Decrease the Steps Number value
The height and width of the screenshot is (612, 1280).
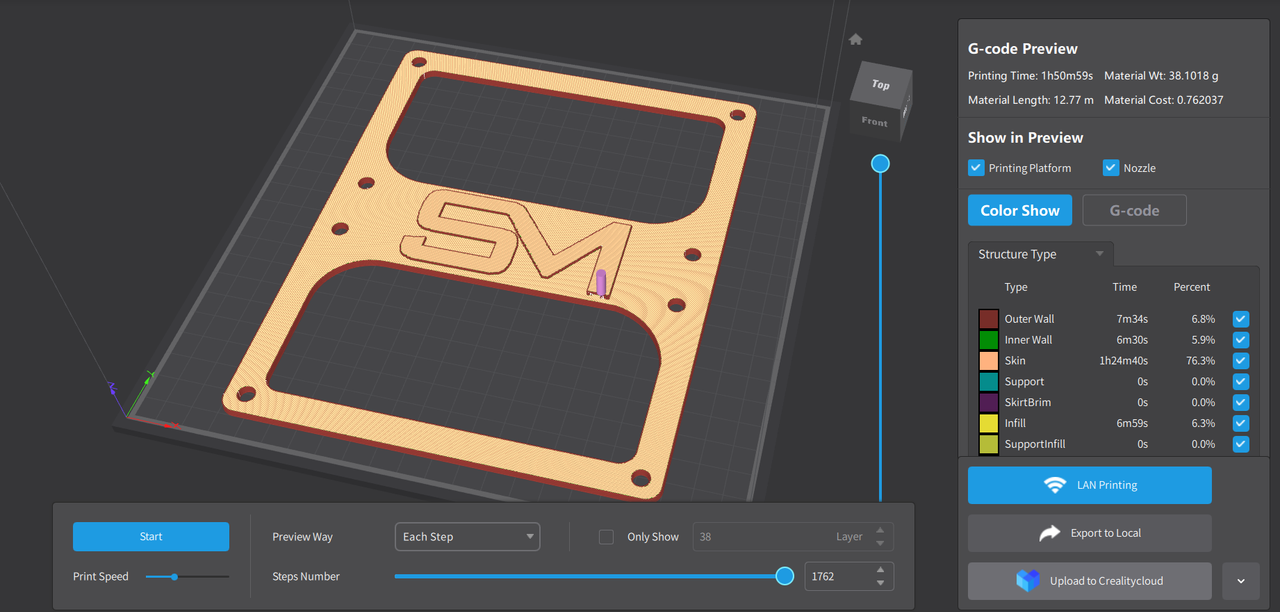coord(880,583)
